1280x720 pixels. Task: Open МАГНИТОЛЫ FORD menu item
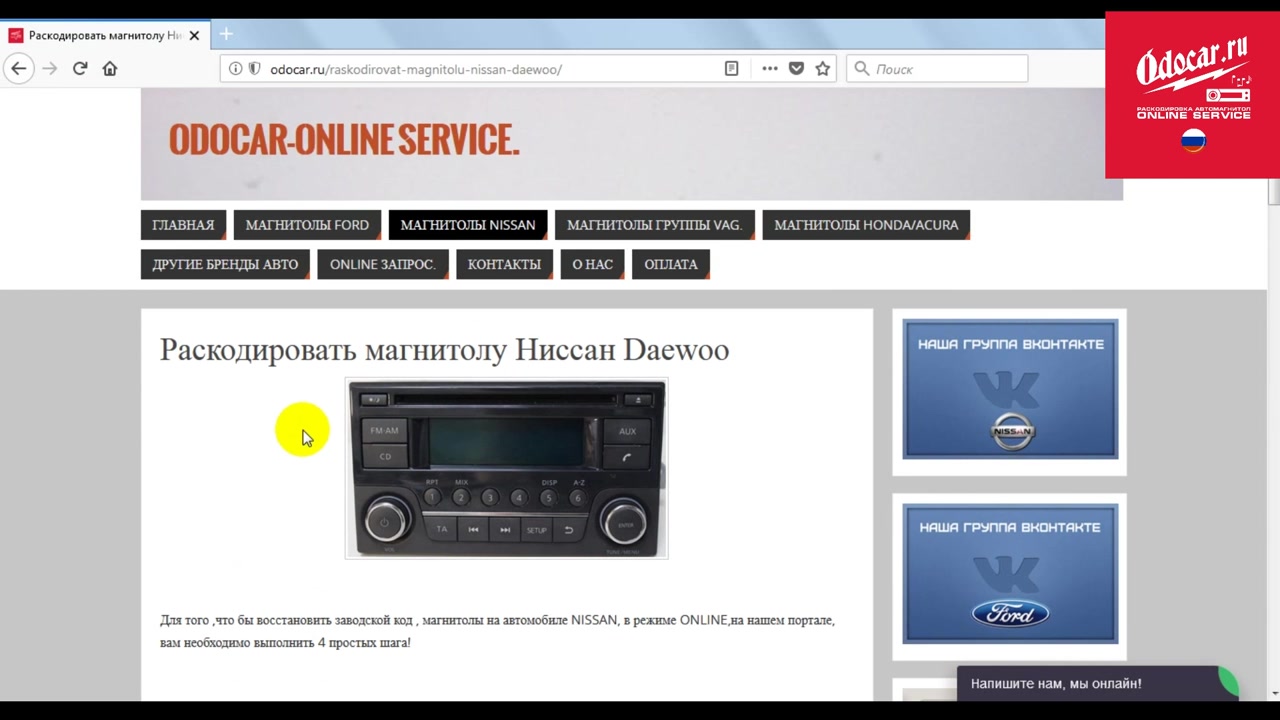click(307, 225)
